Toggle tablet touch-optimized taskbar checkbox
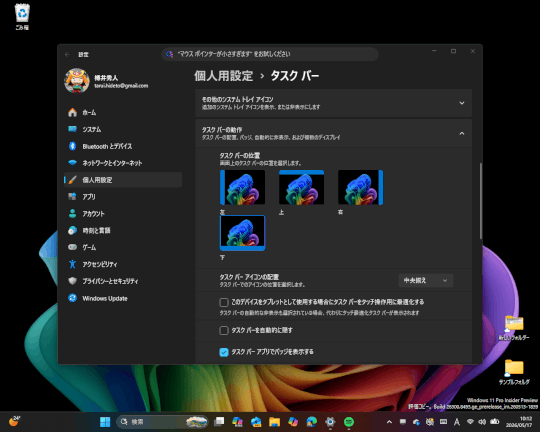Image resolution: width=540 pixels, height=432 pixels. point(224,302)
